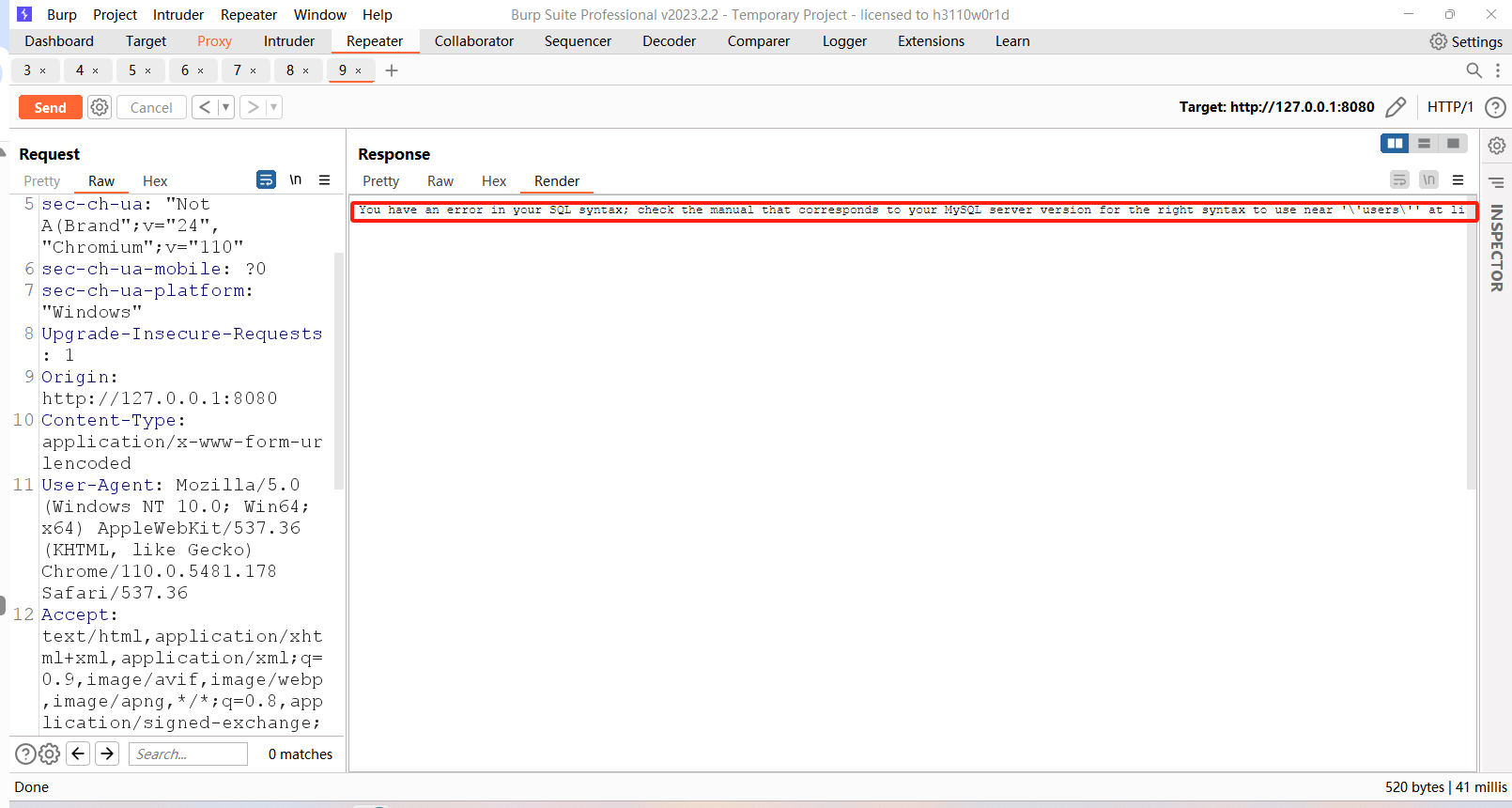Open request search help icon
1512x808 pixels.
coord(26,754)
